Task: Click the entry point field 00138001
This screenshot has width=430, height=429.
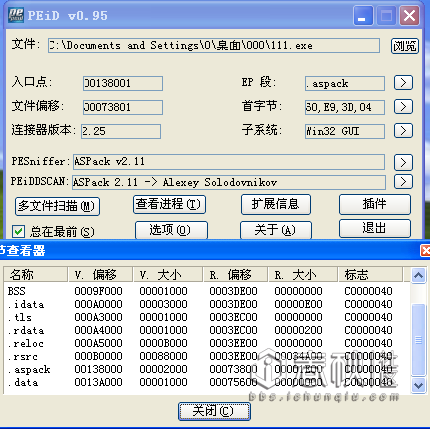Action: click(x=123, y=83)
